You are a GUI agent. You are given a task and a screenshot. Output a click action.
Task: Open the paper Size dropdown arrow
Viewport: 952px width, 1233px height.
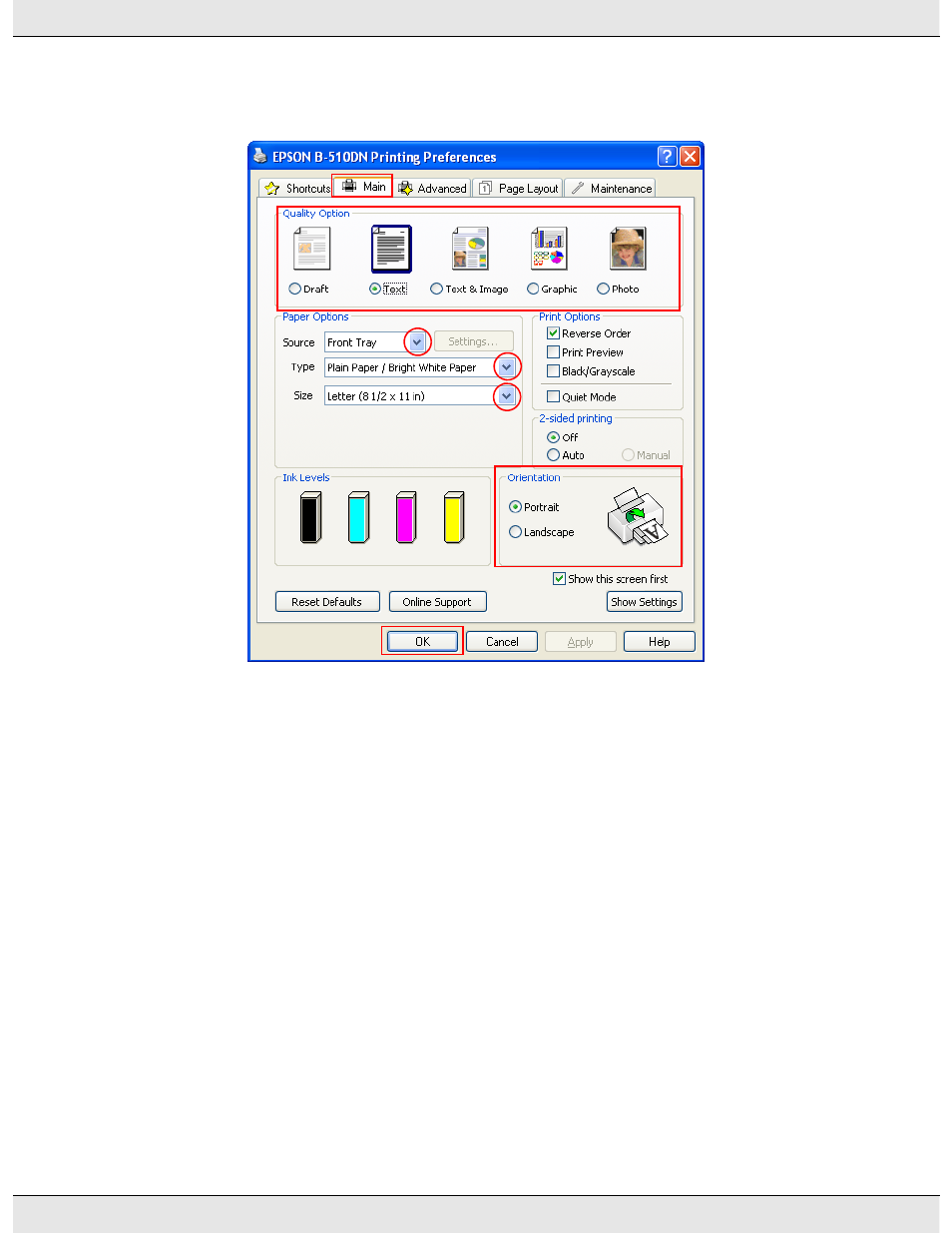507,396
